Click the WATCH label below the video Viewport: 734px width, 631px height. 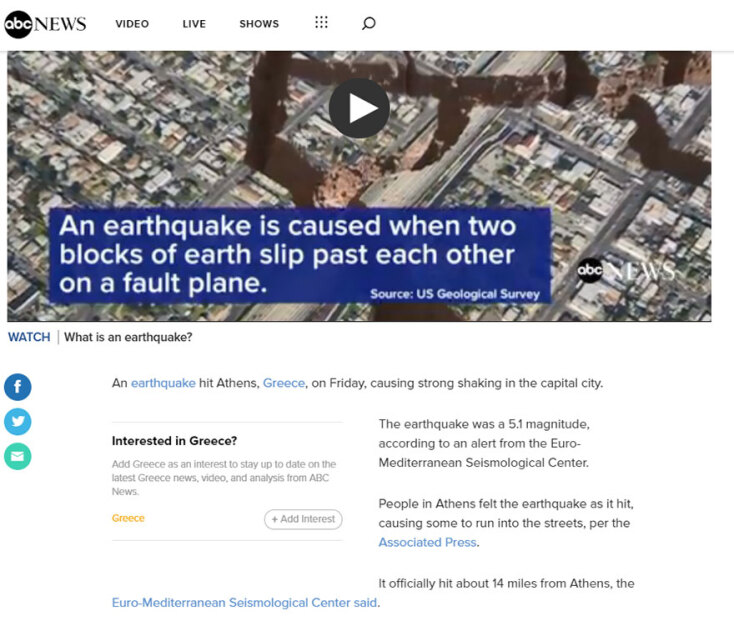[x=29, y=337]
